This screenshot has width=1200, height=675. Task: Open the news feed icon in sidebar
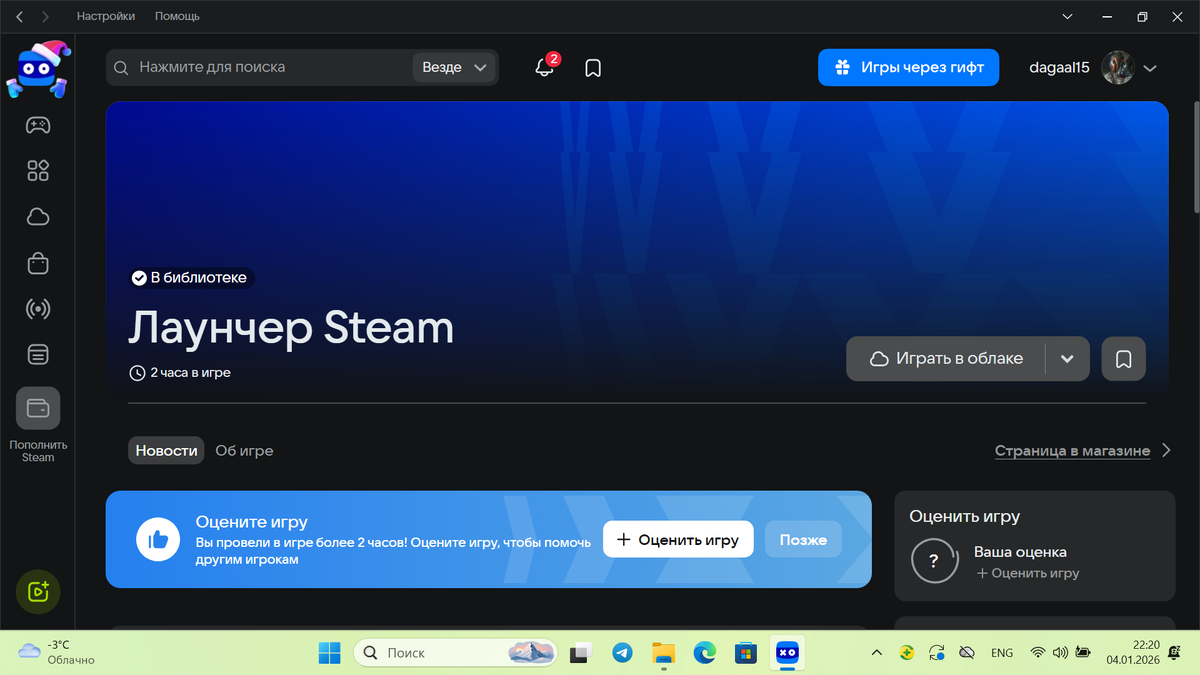(38, 355)
